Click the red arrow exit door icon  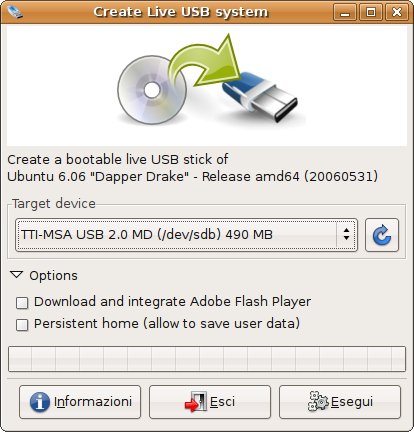196,402
